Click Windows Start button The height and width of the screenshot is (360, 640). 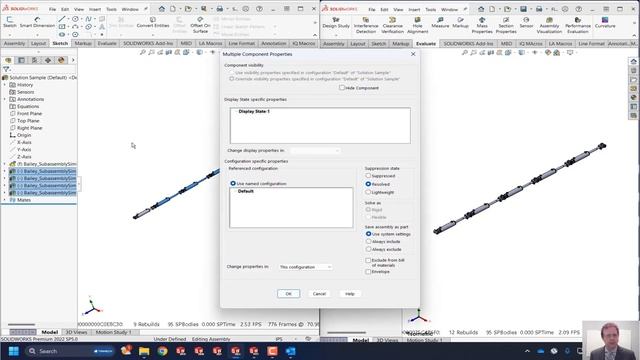[13, 351]
